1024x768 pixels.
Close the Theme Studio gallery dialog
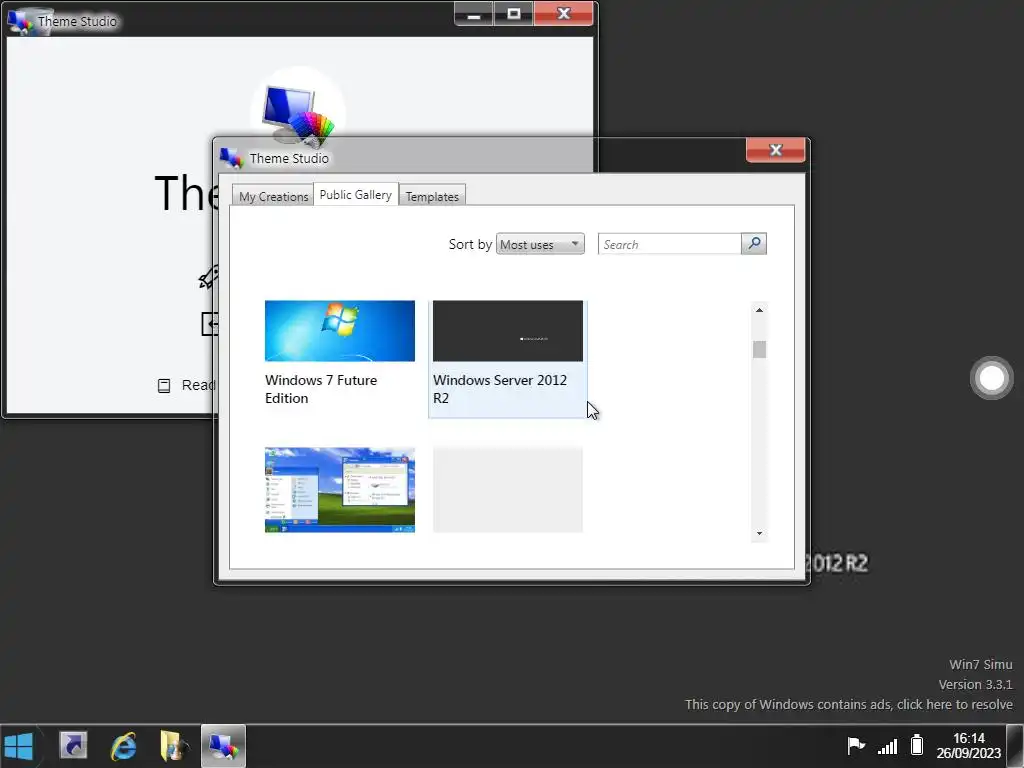(x=775, y=150)
